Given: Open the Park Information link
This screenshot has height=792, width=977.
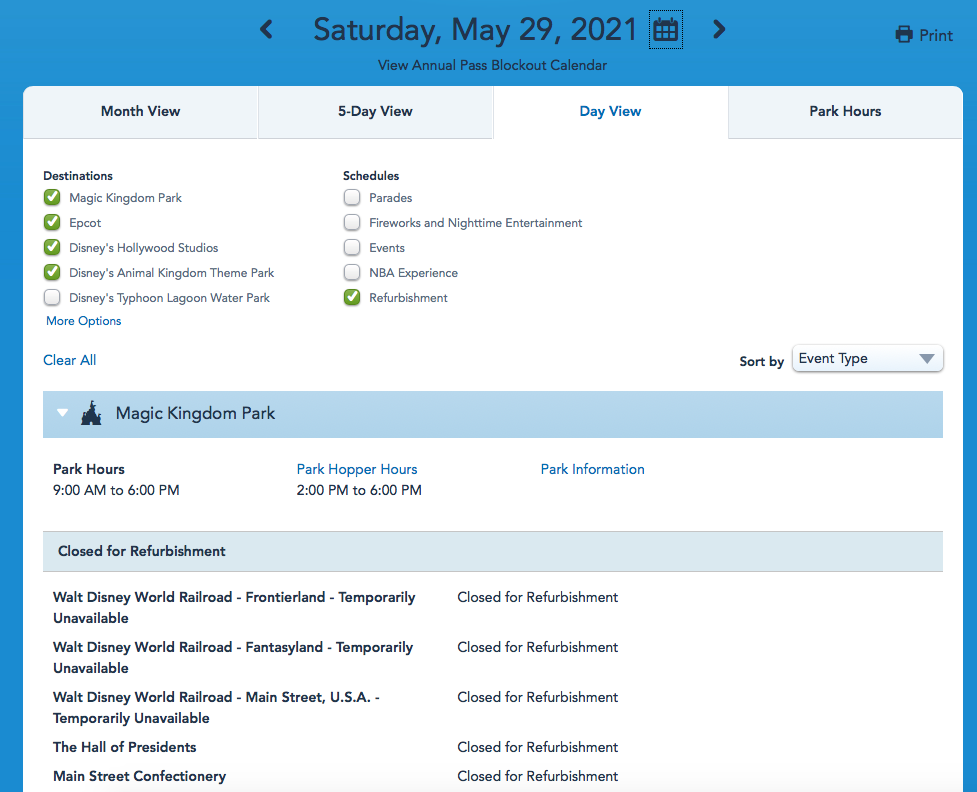Looking at the screenshot, I should tap(592, 469).
